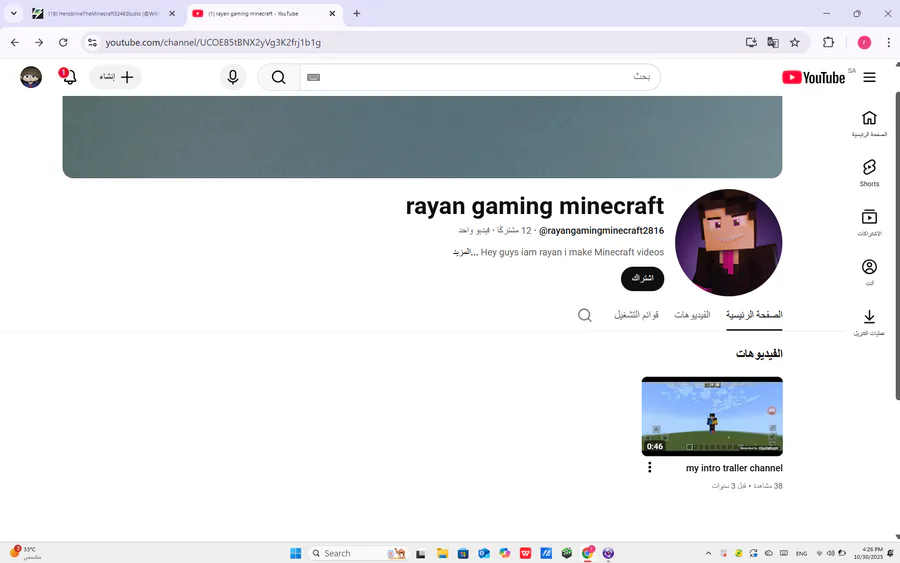Open the ENG language indicator

801,553
